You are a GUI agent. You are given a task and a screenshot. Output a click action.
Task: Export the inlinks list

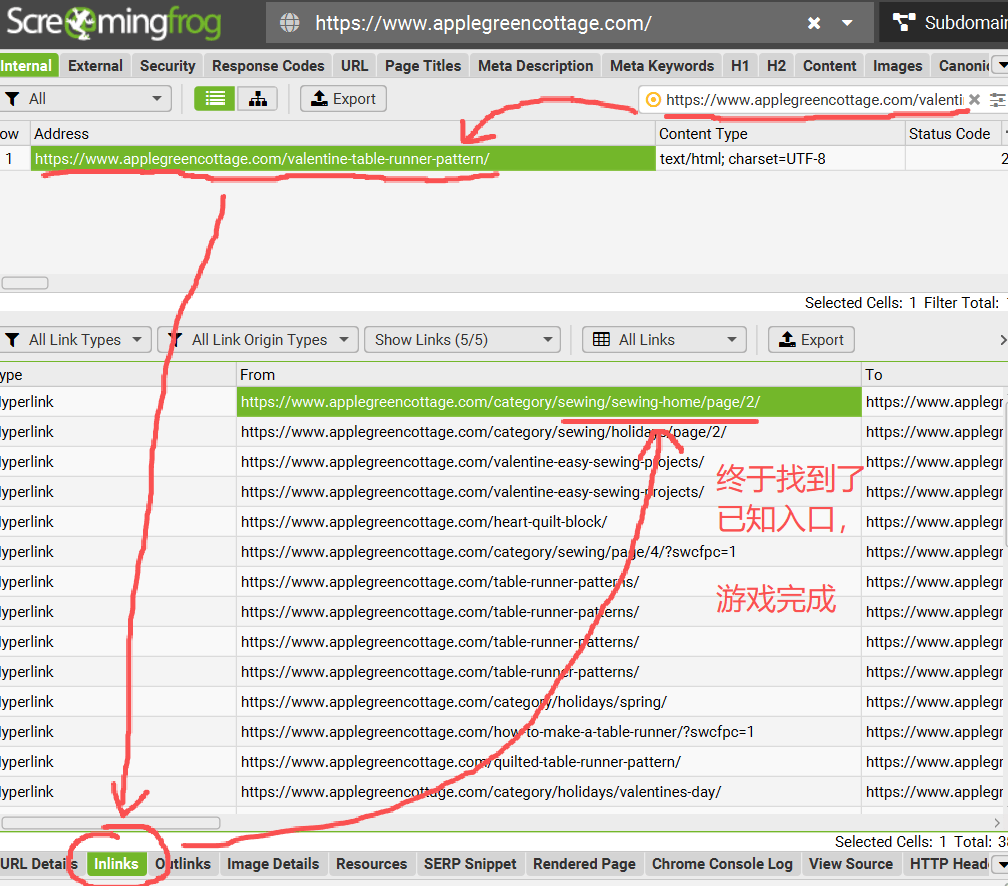pos(811,339)
